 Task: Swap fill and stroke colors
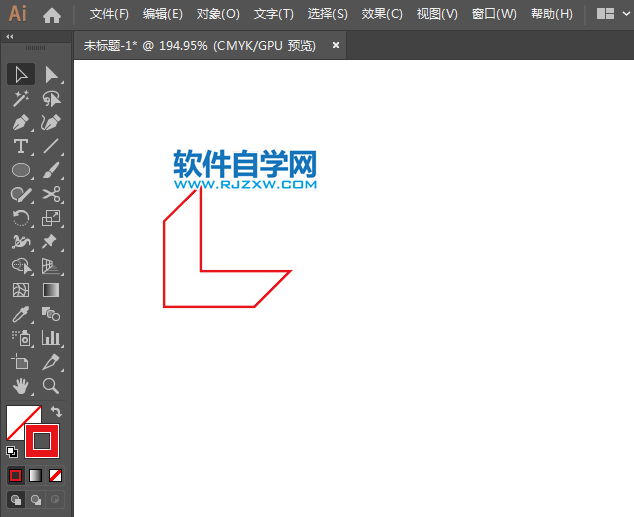pyautogui.click(x=56, y=412)
